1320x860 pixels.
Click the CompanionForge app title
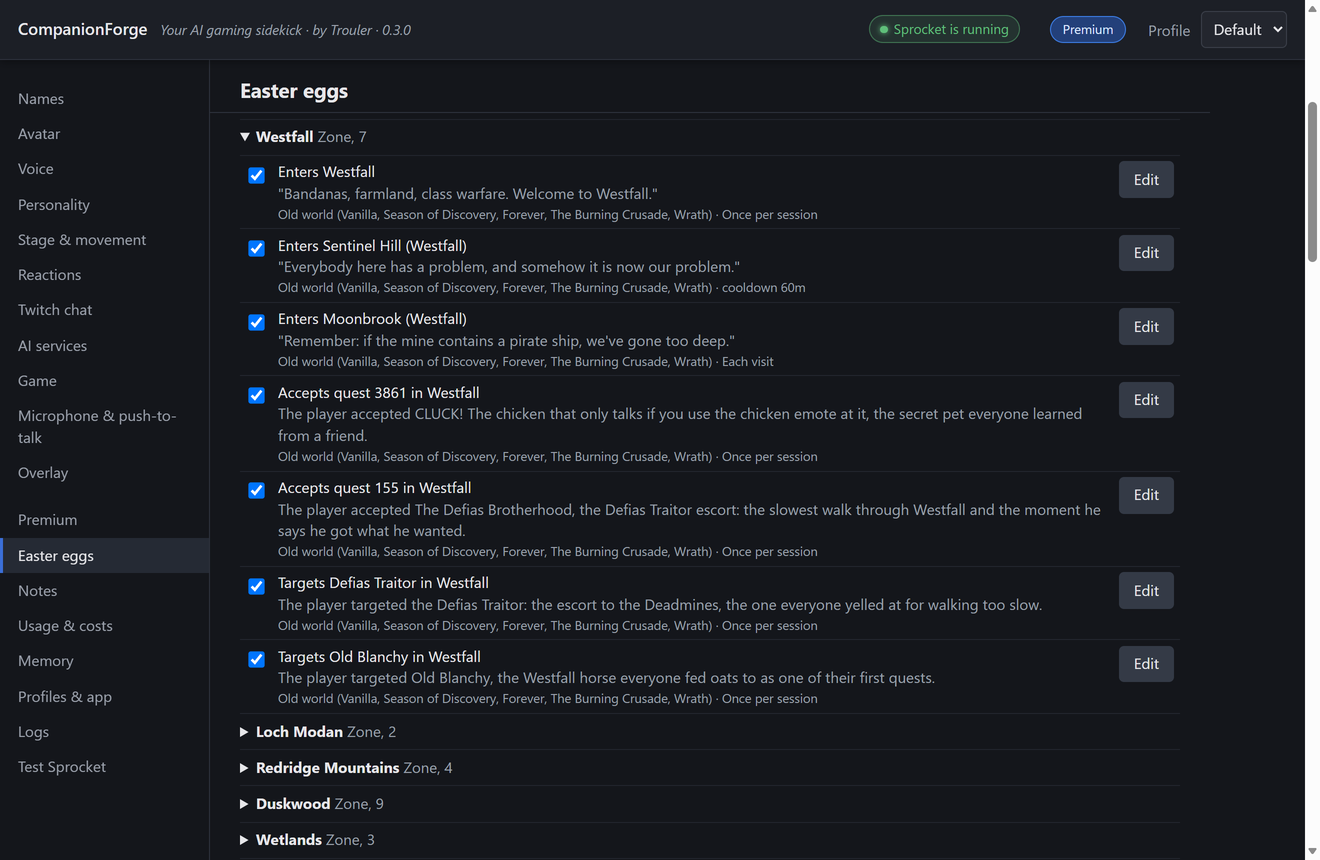[x=83, y=29]
